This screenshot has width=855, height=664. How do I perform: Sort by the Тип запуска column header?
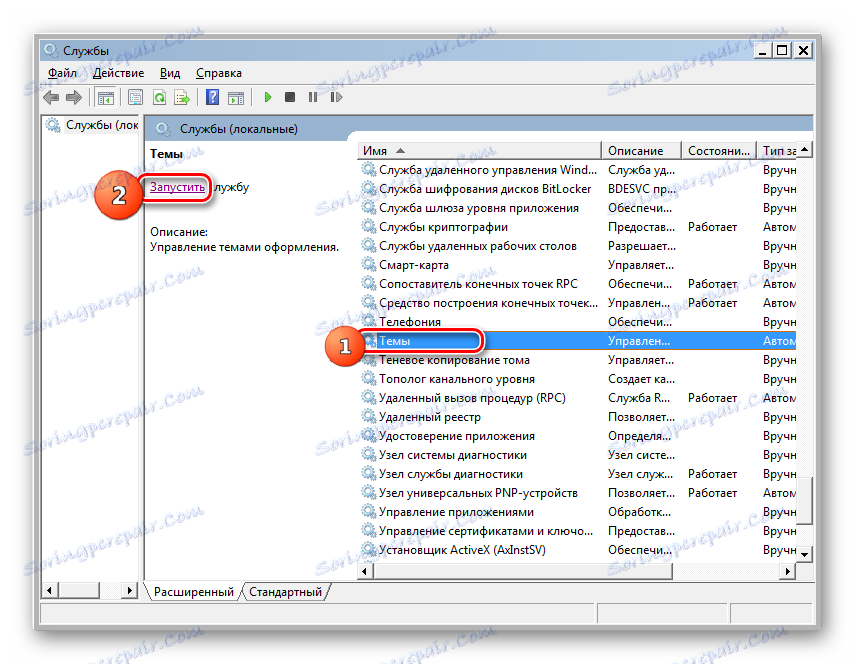[x=777, y=150]
